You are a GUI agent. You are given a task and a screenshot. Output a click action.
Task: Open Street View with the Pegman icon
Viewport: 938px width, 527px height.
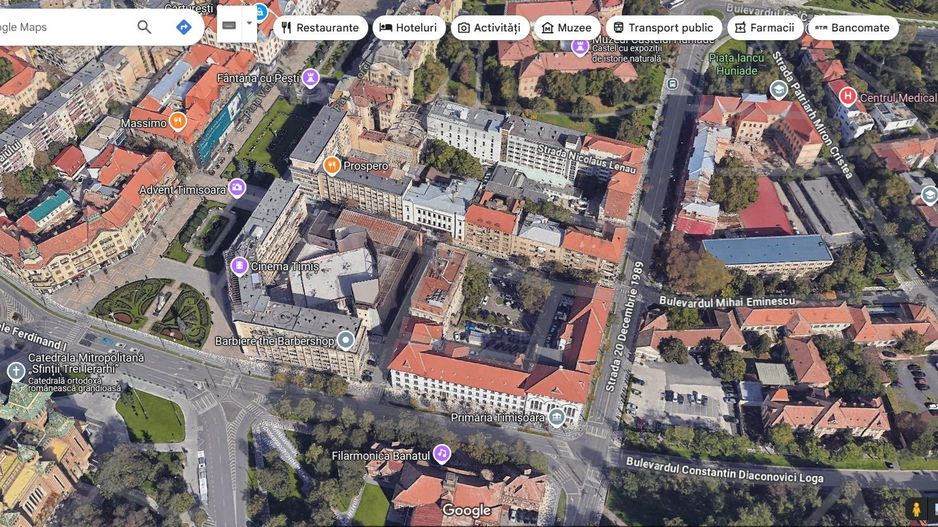pos(915,510)
